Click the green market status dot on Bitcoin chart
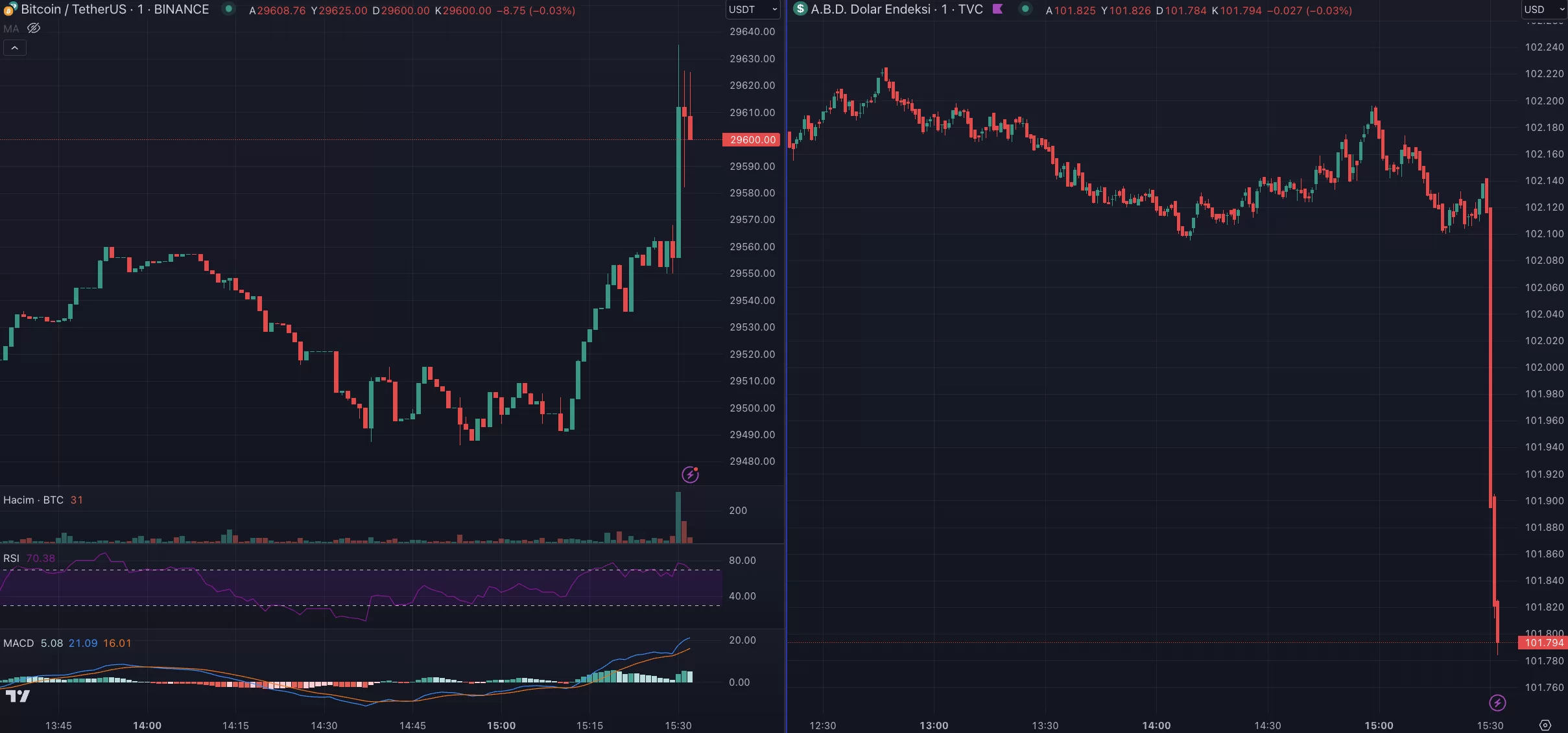Viewport: 1568px width, 733px height. click(x=228, y=9)
